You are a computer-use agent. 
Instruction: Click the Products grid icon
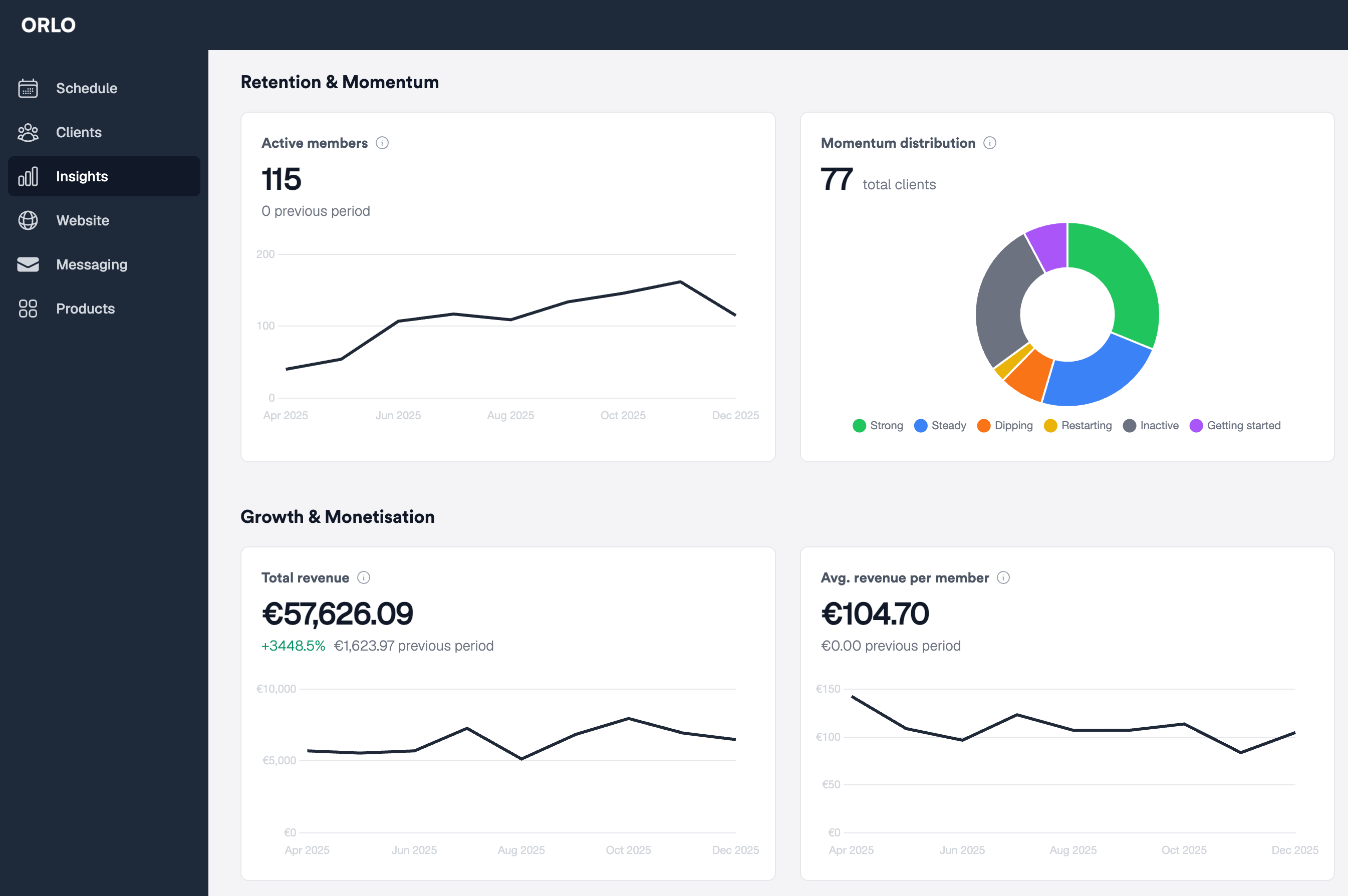pos(28,309)
